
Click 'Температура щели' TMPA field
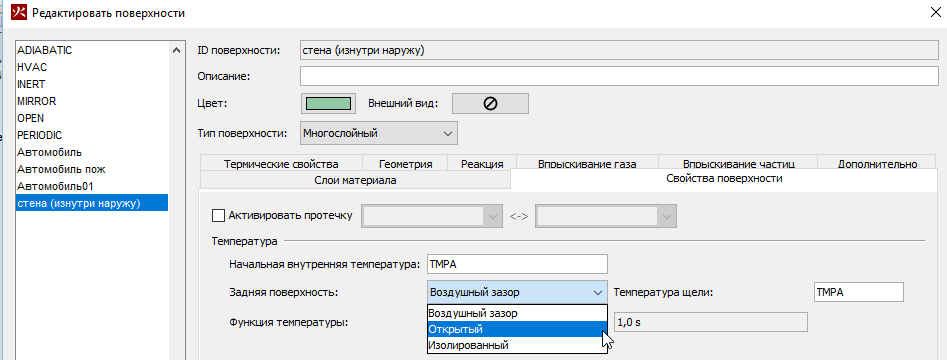pyautogui.click(x=858, y=292)
